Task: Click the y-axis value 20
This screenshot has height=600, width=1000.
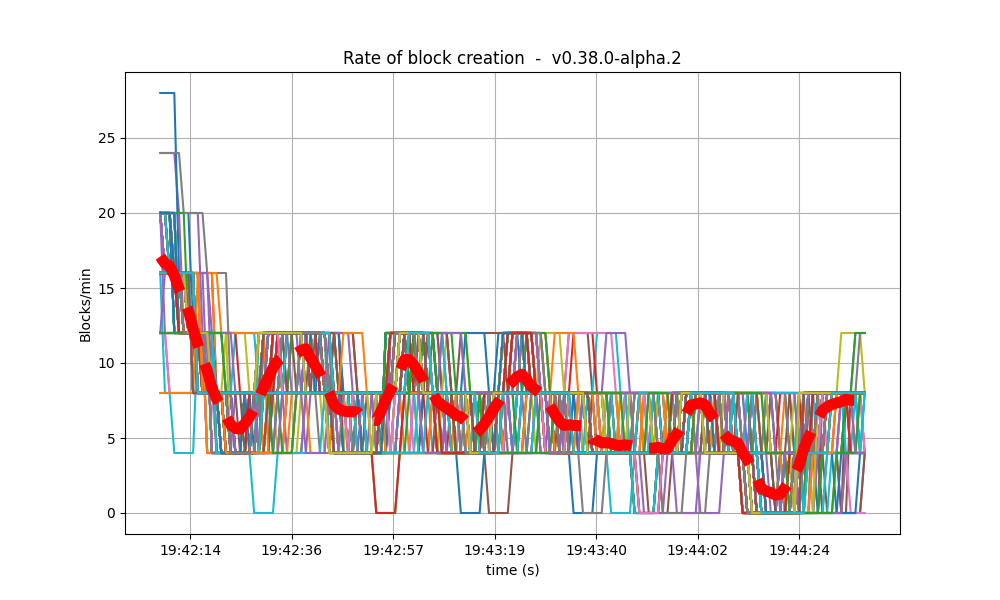Action: pyautogui.click(x=108, y=215)
